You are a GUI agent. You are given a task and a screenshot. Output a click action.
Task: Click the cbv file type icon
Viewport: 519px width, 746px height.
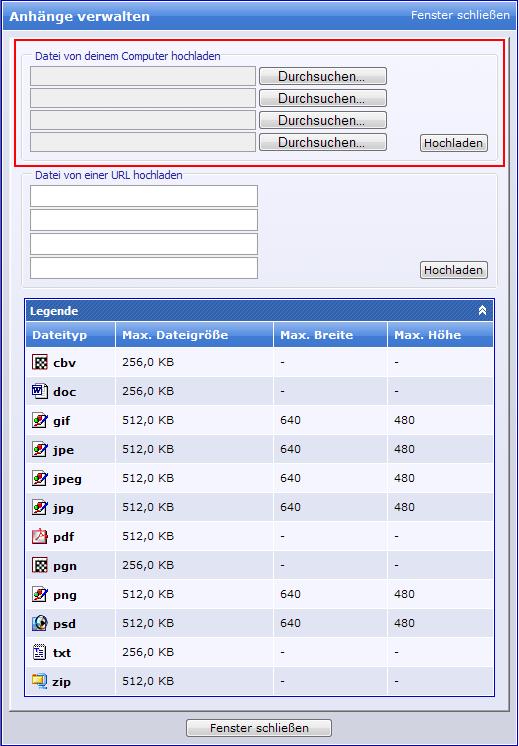coord(40,363)
